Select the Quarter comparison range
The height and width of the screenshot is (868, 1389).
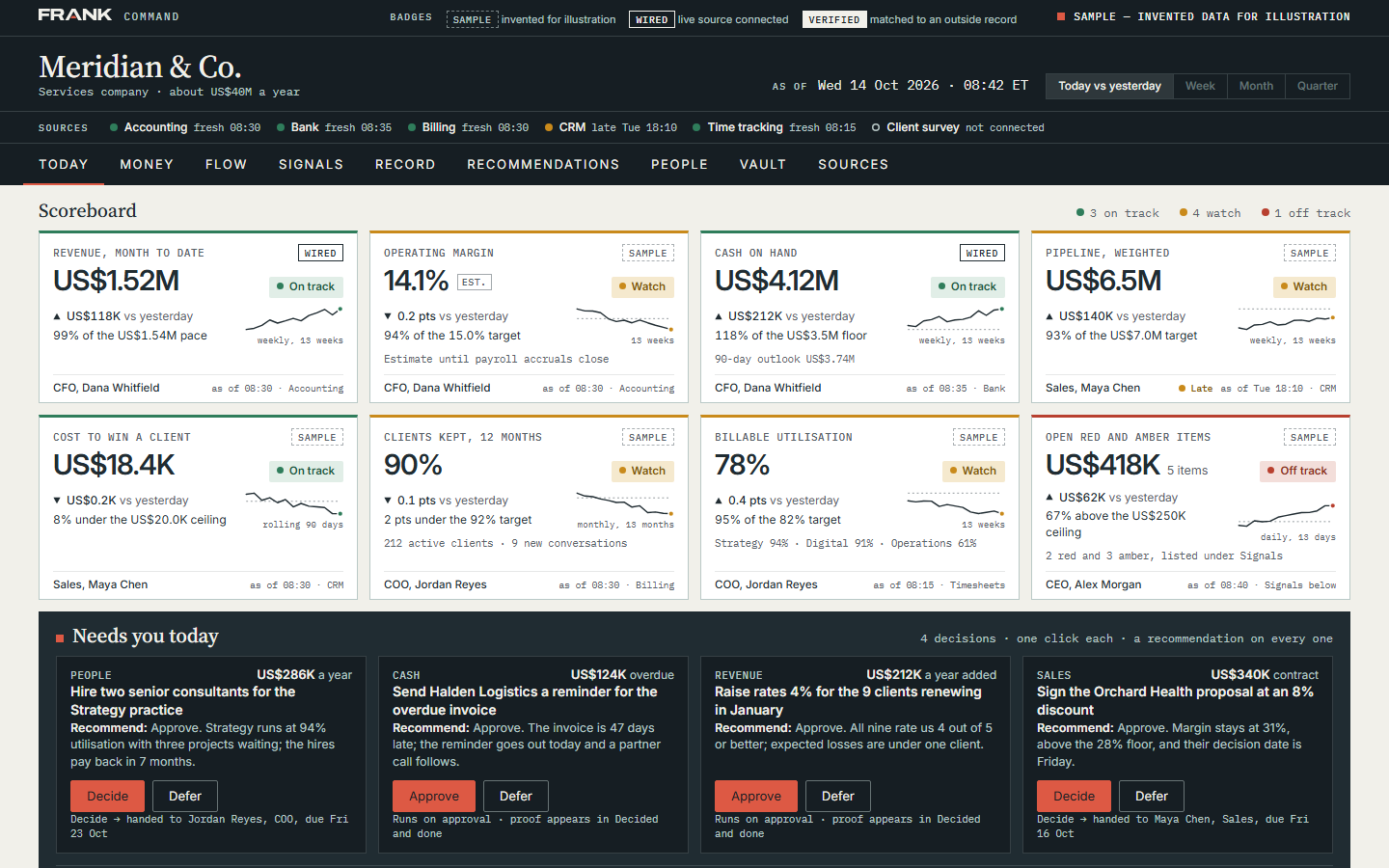[x=1317, y=86]
